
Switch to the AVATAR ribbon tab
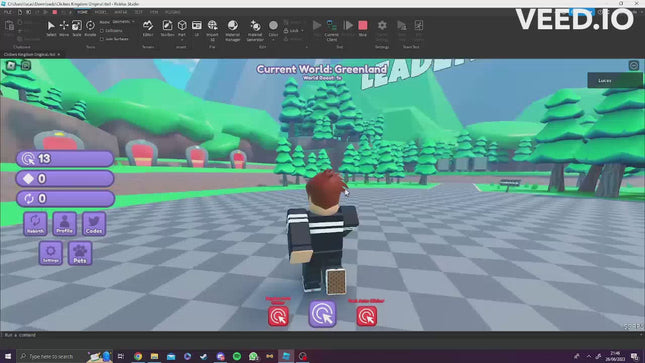coord(121,12)
